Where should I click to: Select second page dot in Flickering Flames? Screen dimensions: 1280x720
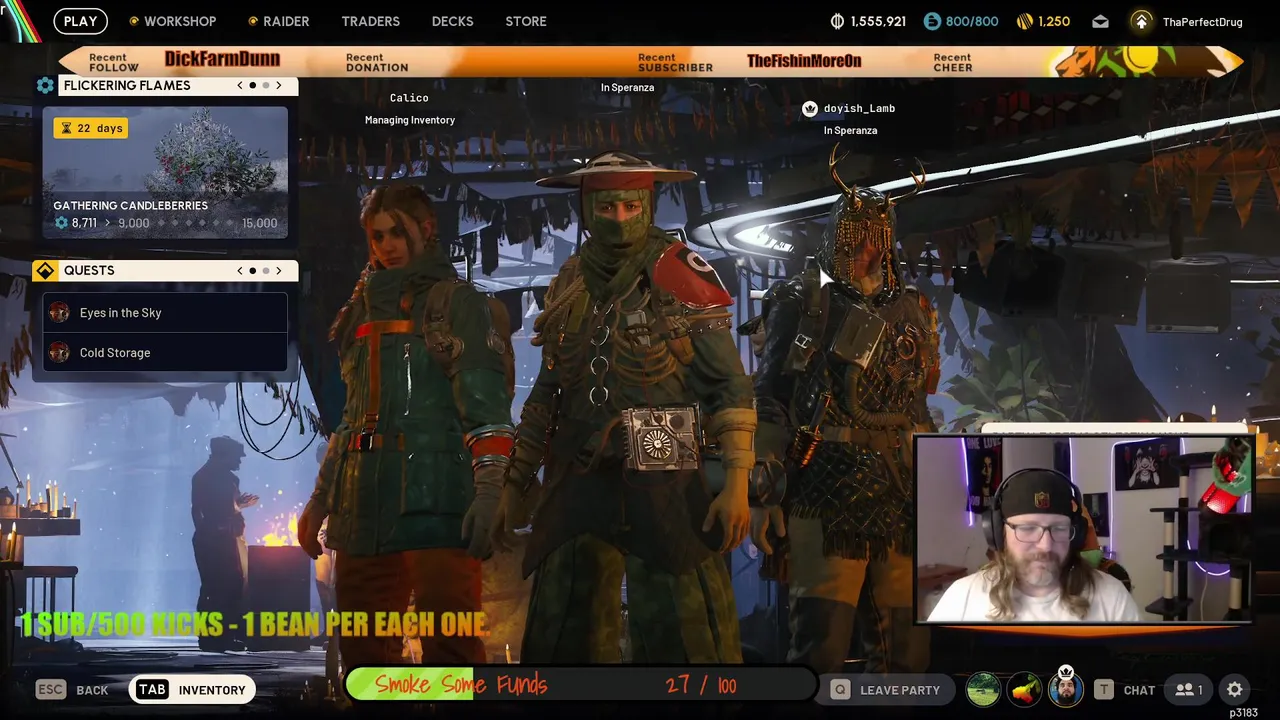coord(266,86)
